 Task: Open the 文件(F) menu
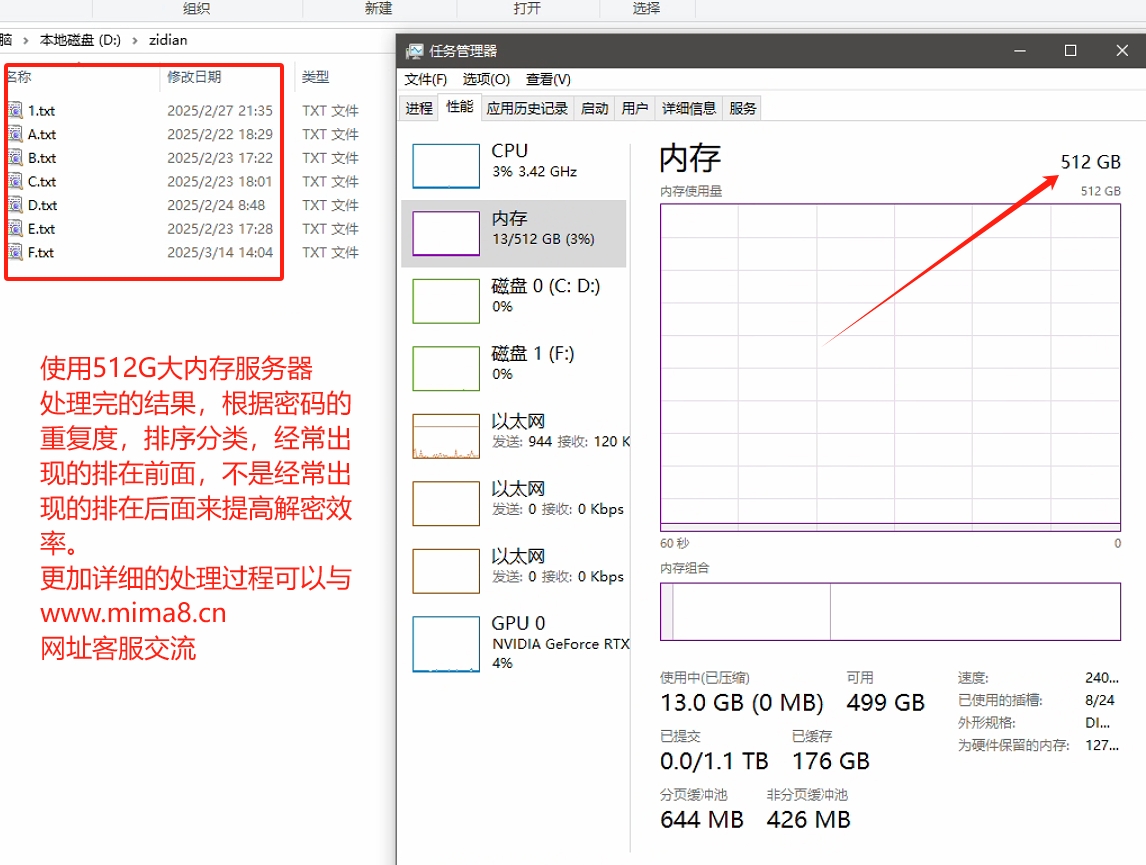click(x=424, y=79)
